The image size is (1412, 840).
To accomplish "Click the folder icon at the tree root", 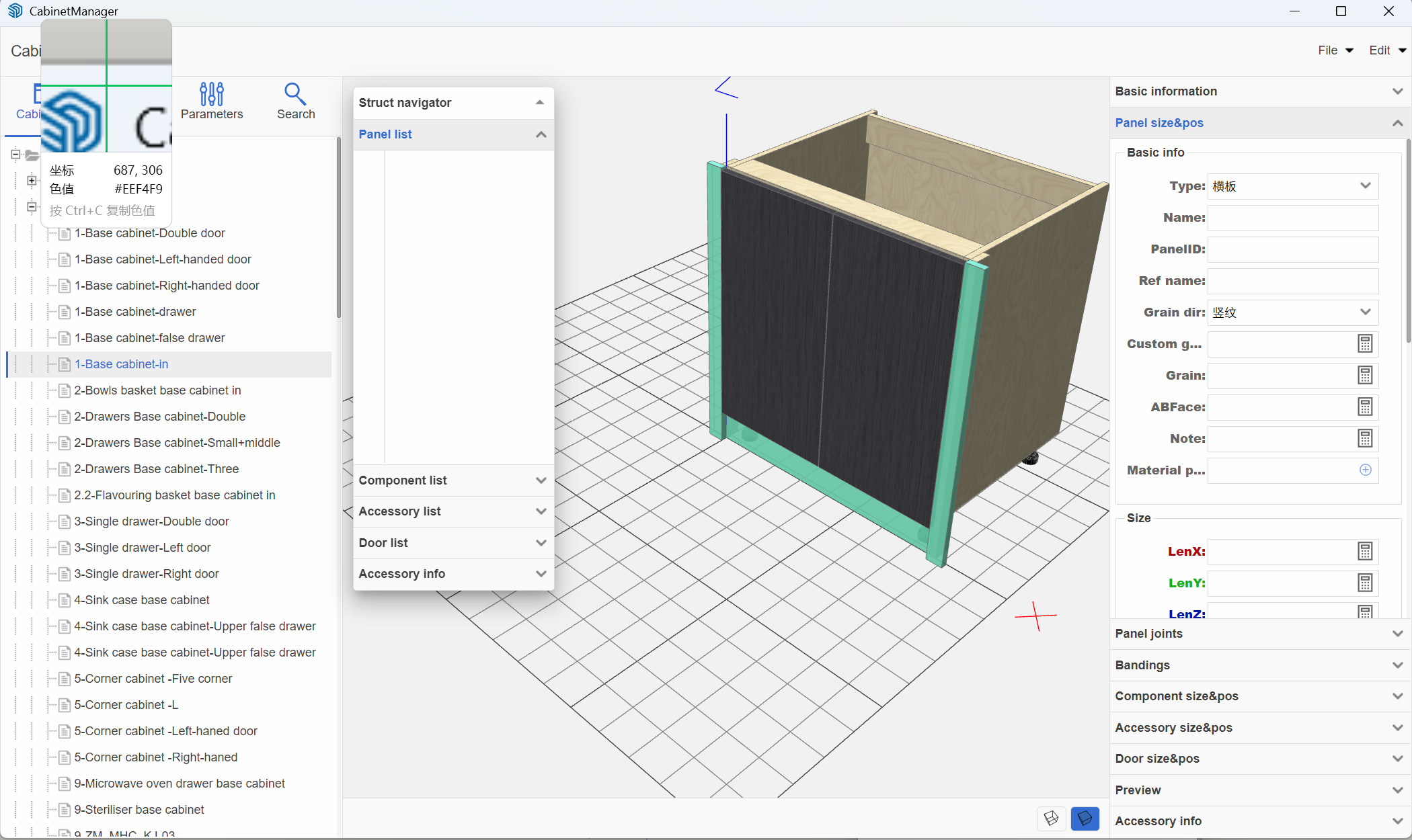I will tap(32, 155).
